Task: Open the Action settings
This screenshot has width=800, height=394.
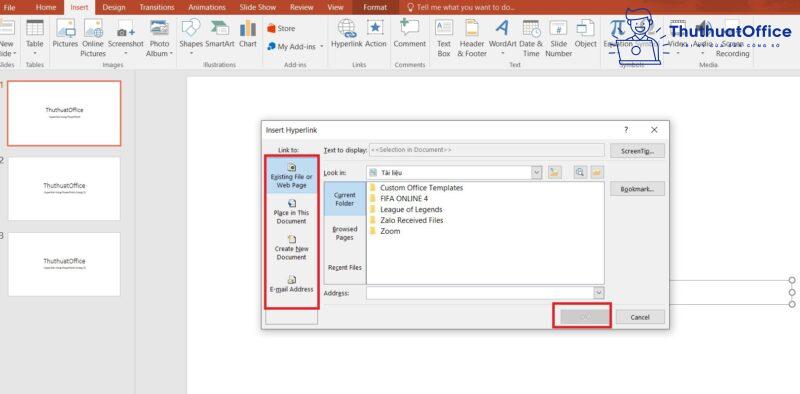Action: (376, 34)
